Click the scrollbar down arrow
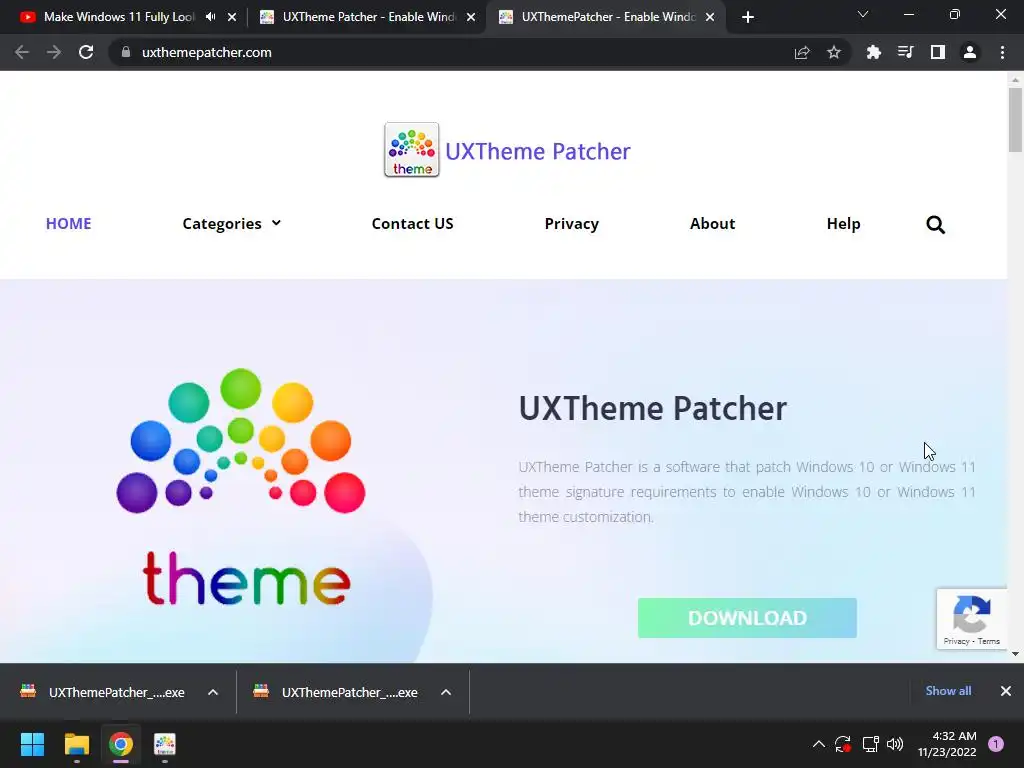Image resolution: width=1024 pixels, height=768 pixels. point(1015,654)
